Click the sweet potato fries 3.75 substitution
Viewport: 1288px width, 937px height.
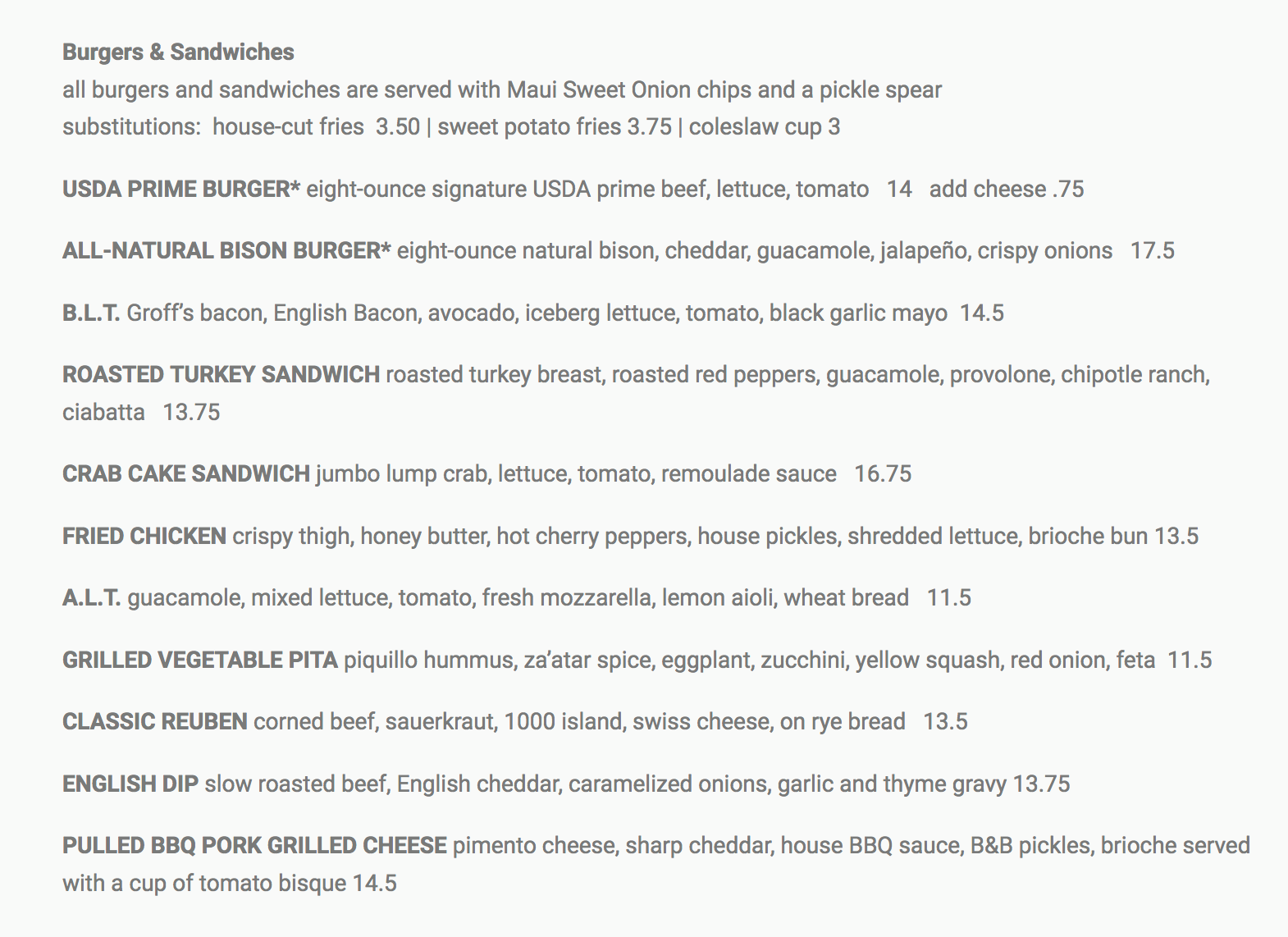coord(554,127)
